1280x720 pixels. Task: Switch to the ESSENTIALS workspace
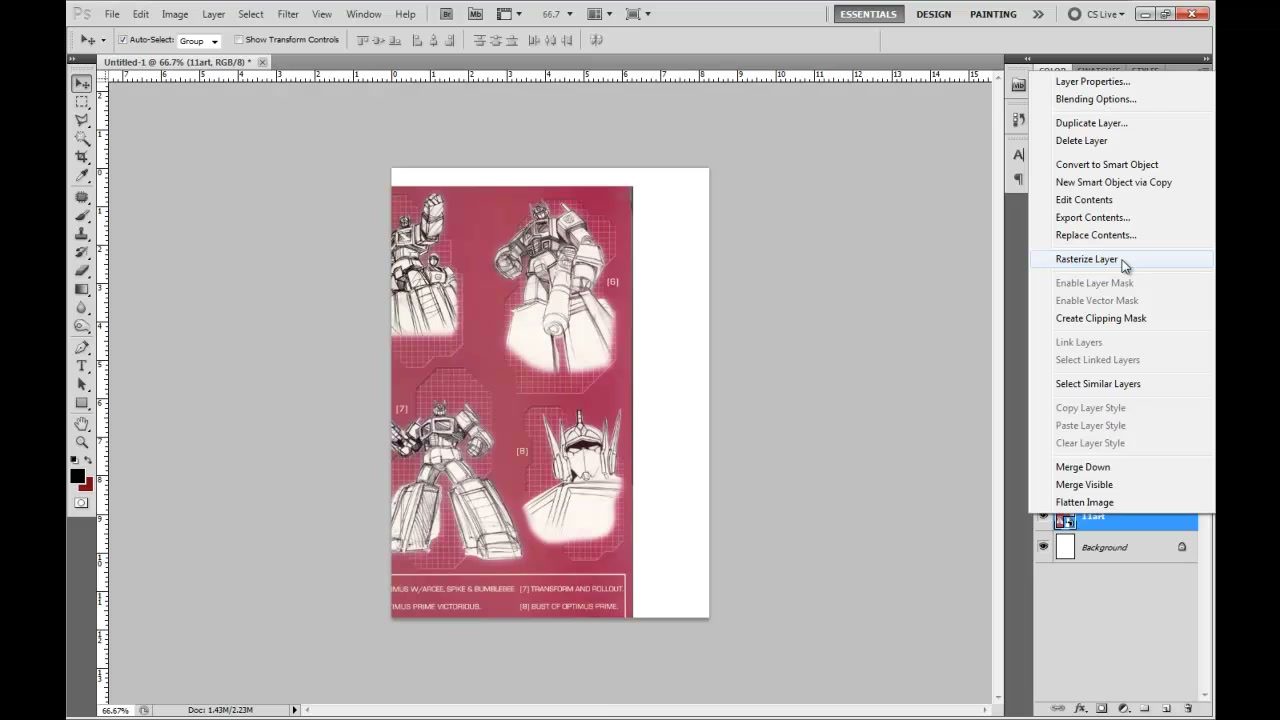click(x=868, y=14)
